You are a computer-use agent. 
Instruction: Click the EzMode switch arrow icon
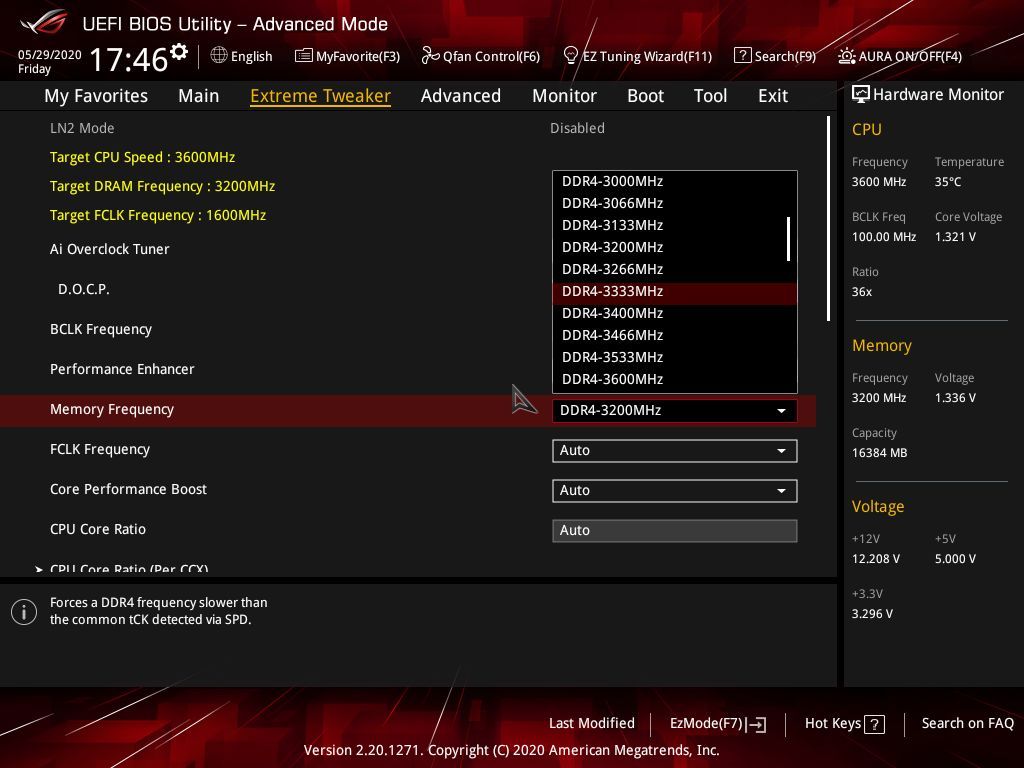pyautogui.click(x=756, y=724)
